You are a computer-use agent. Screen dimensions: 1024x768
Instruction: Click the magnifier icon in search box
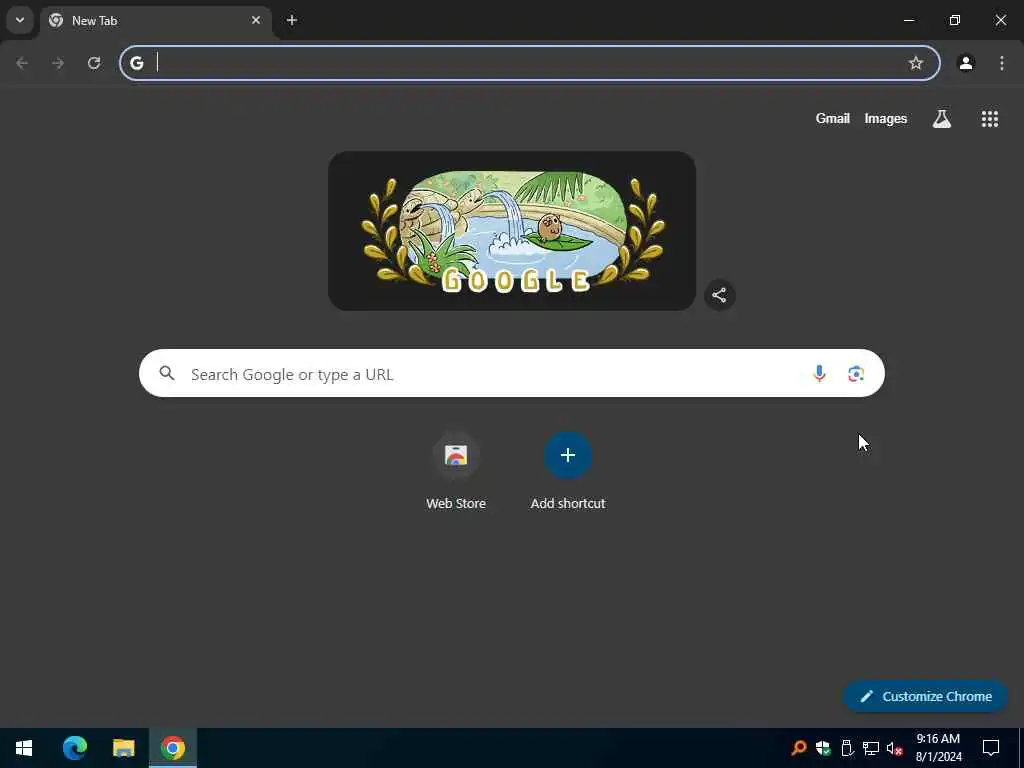click(x=167, y=373)
